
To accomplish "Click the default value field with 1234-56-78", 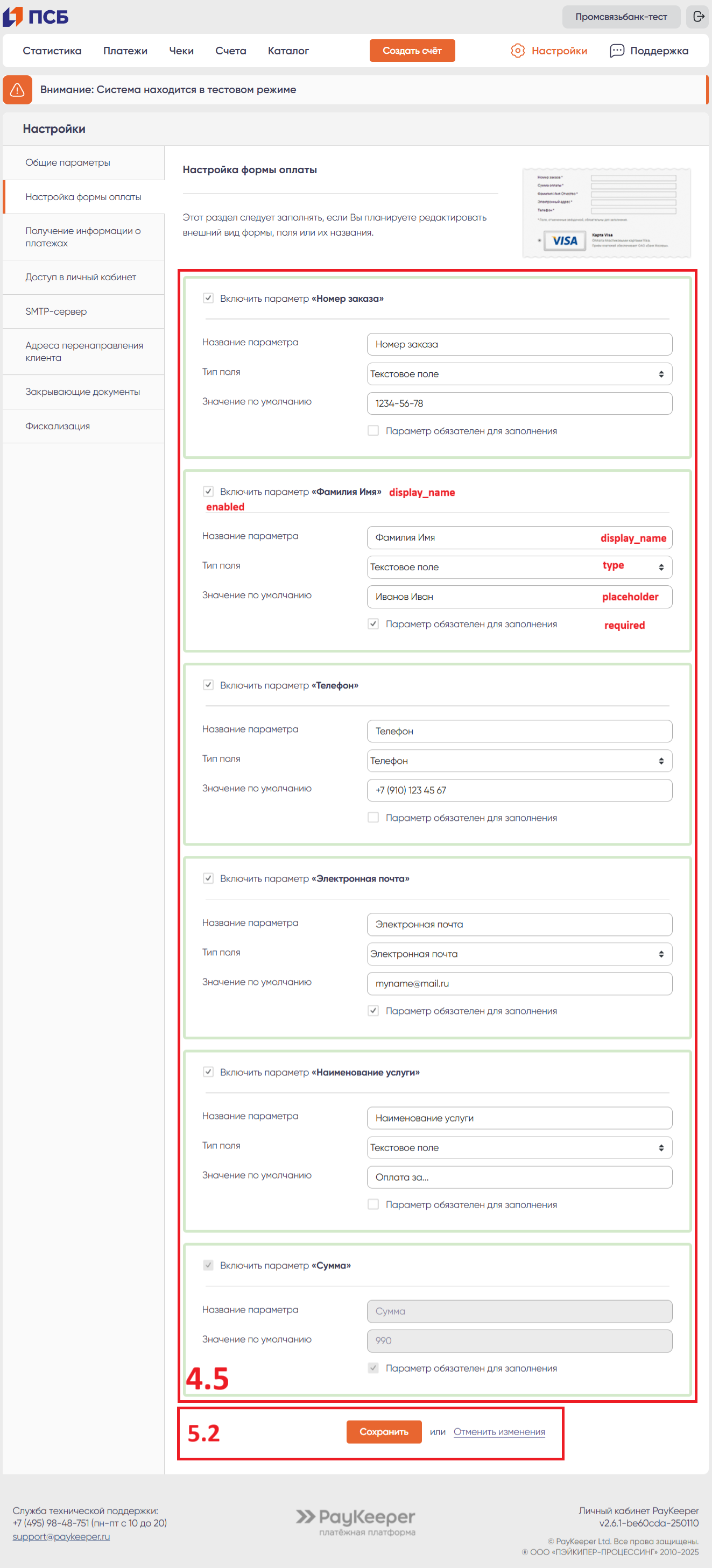I will tap(519, 403).
